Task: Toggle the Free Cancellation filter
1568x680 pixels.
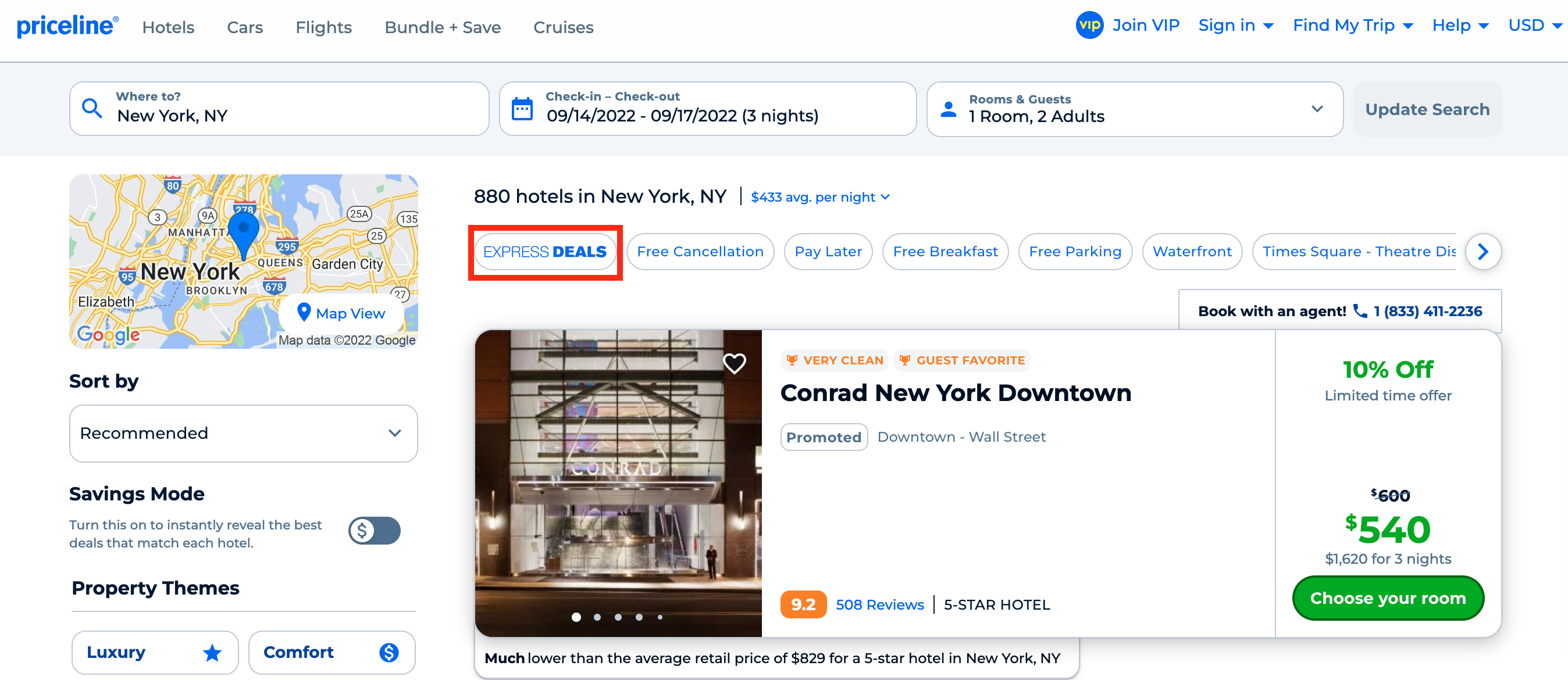Action: pos(700,251)
